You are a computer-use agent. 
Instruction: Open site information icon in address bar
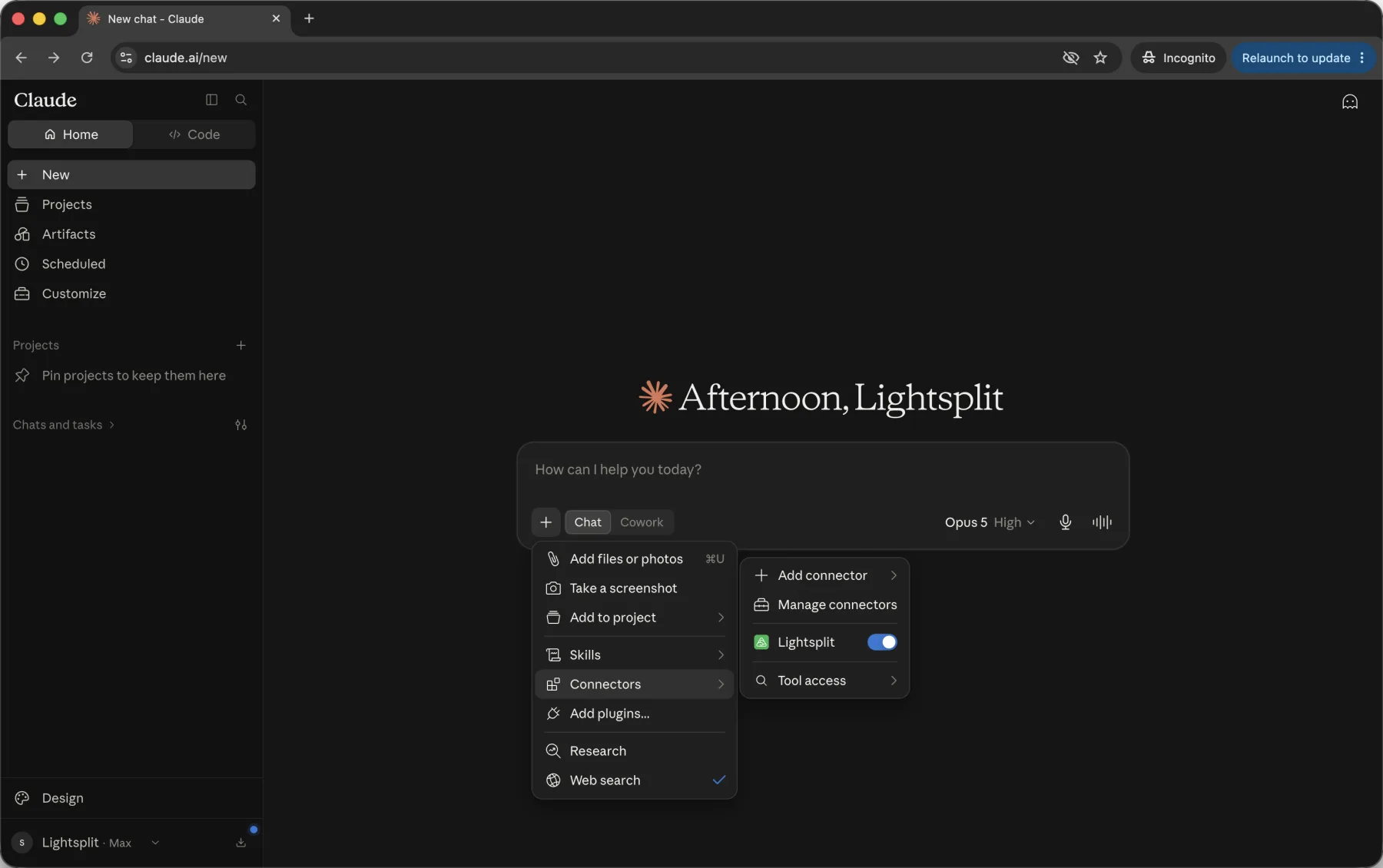coord(127,58)
